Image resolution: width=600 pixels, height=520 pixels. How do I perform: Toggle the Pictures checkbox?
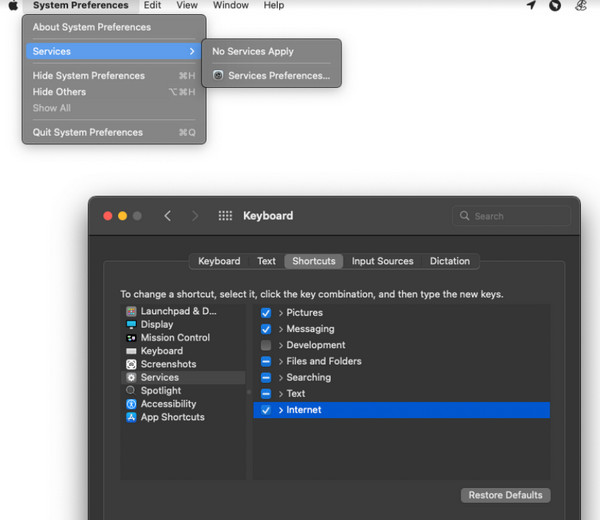coord(266,313)
